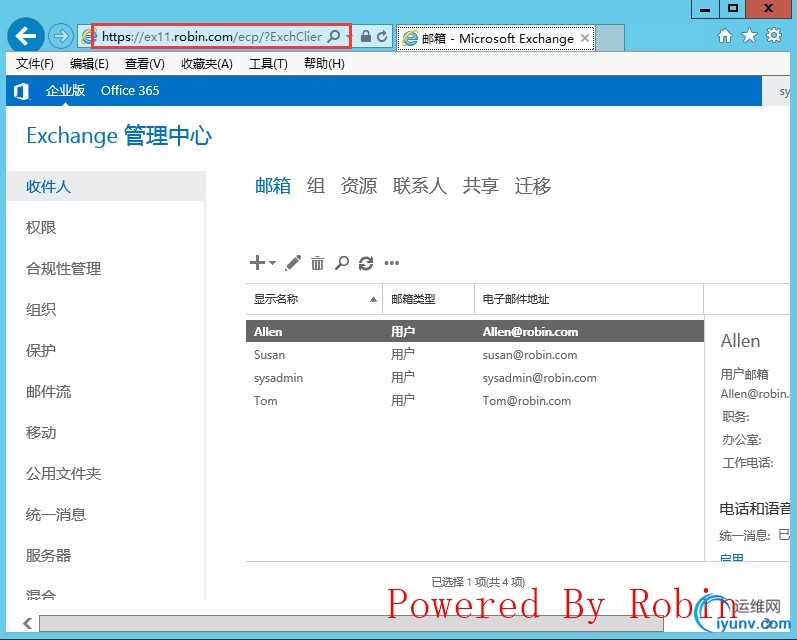Image resolution: width=797 pixels, height=640 pixels.
Task: Open Favorites star icon
Action: (749, 36)
